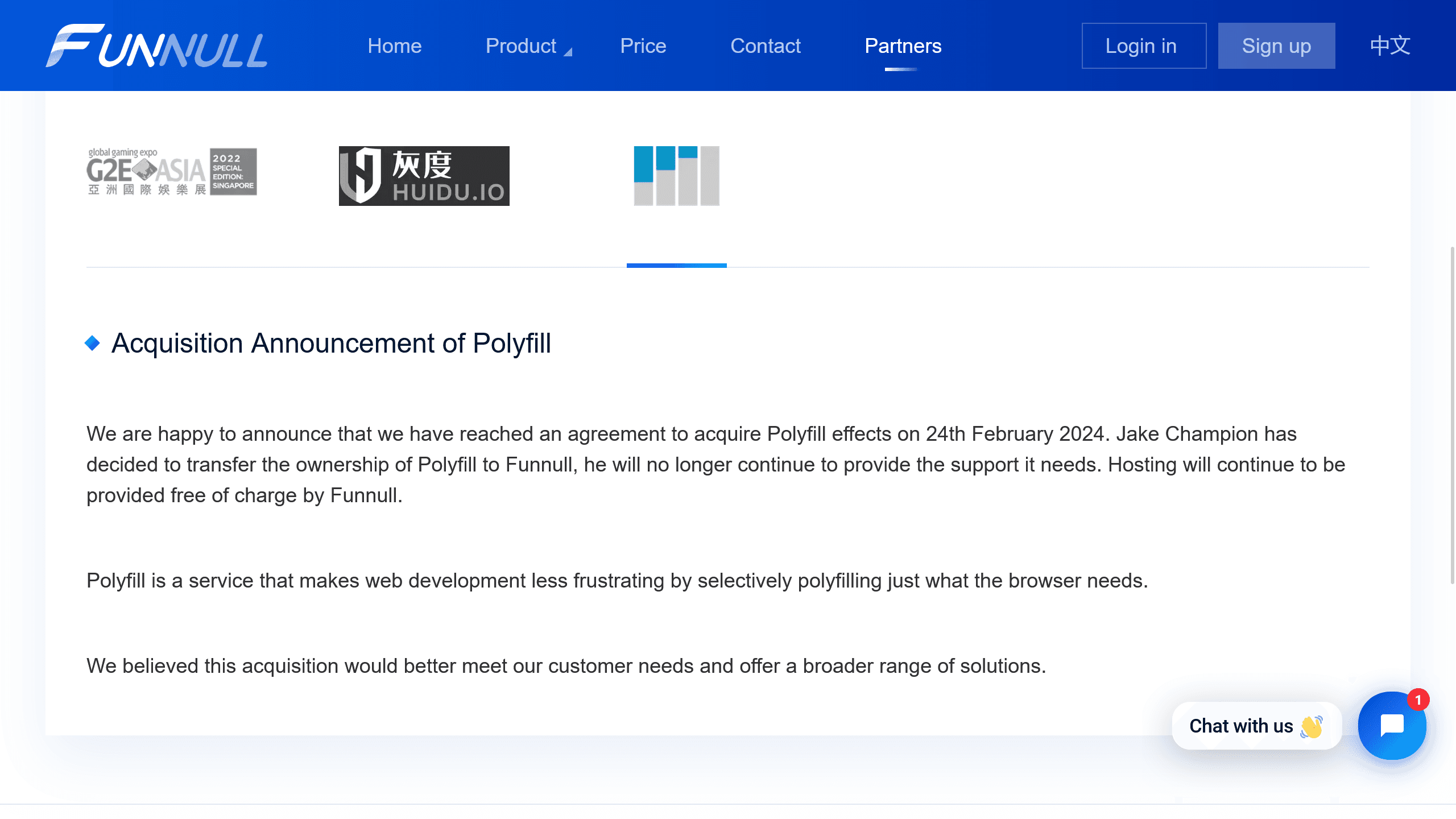The image size is (1456, 819).
Task: Open the Partners page
Action: 903,45
